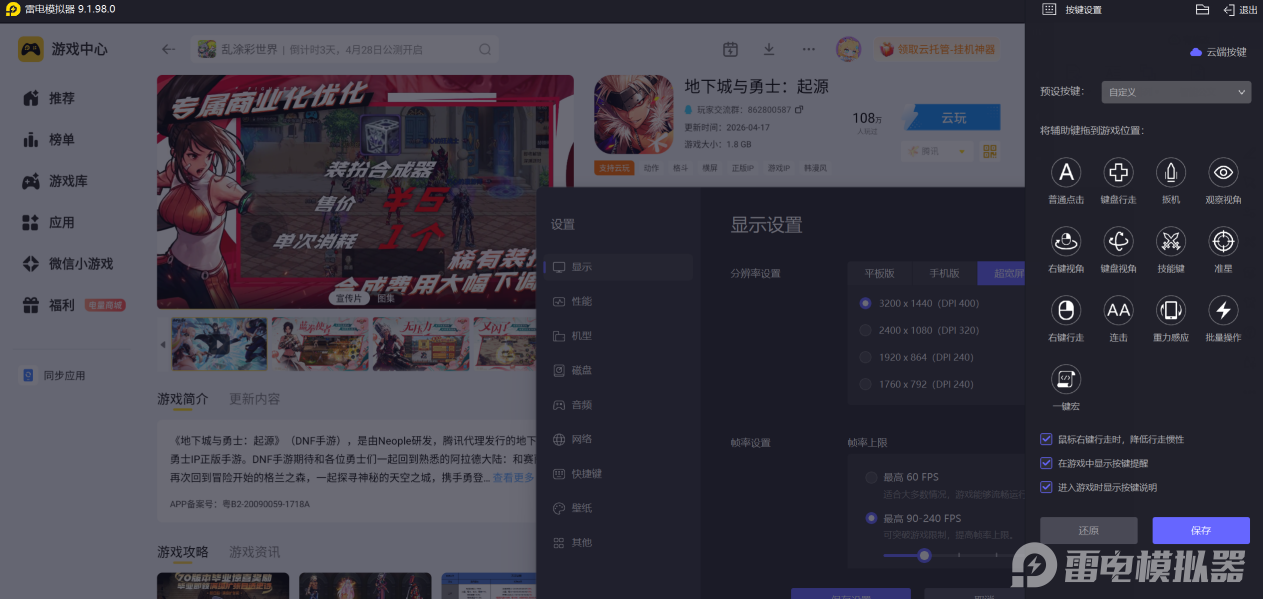
Task: Open the 预设按键 preset dropdown
Action: pos(1176,92)
